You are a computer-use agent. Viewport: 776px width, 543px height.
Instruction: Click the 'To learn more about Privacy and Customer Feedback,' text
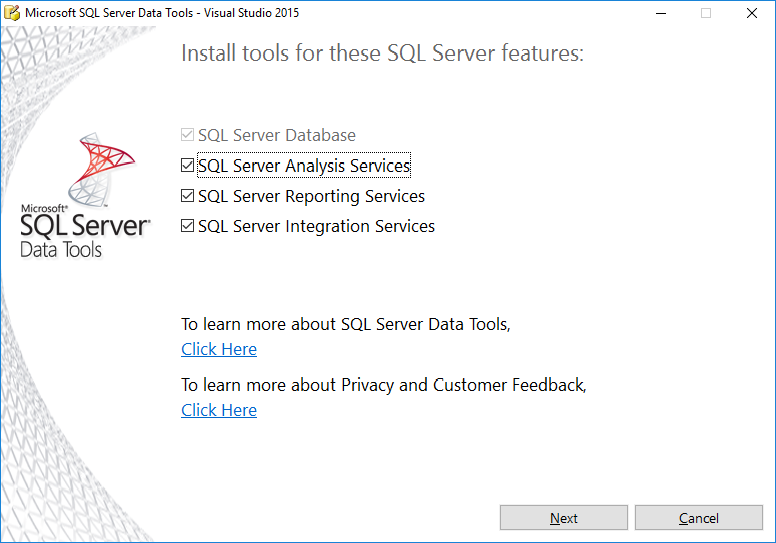pos(384,385)
